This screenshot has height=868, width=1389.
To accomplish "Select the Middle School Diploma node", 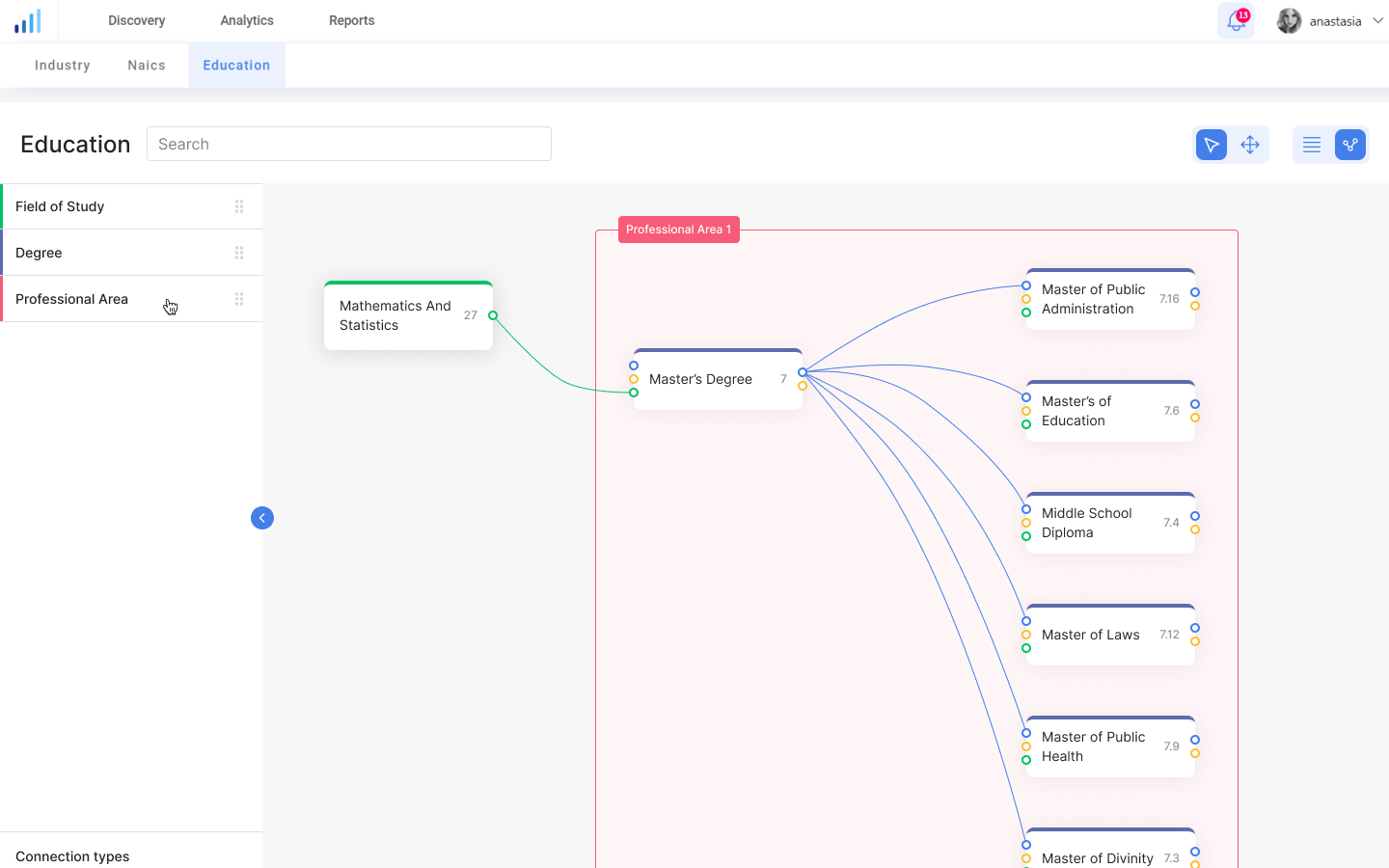I will click(1110, 523).
